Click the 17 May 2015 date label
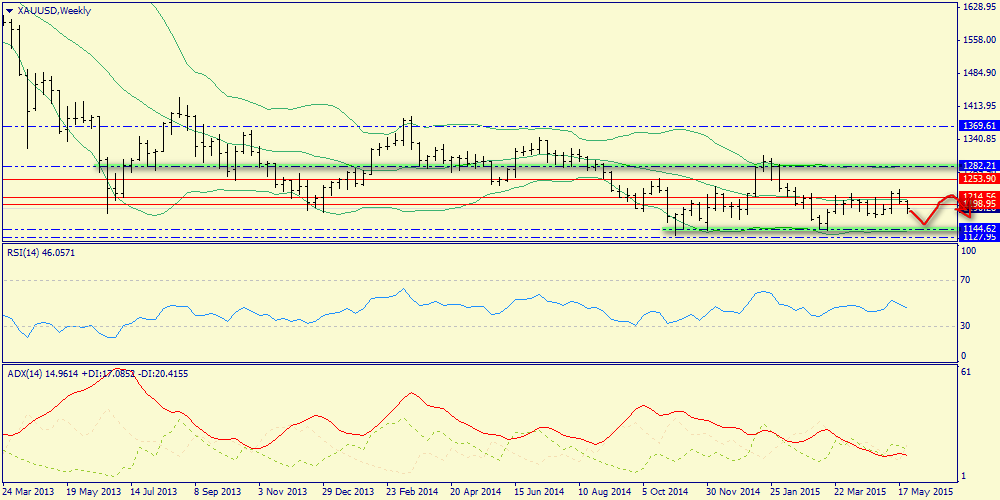Image resolution: width=1000 pixels, height=500 pixels. (924, 492)
